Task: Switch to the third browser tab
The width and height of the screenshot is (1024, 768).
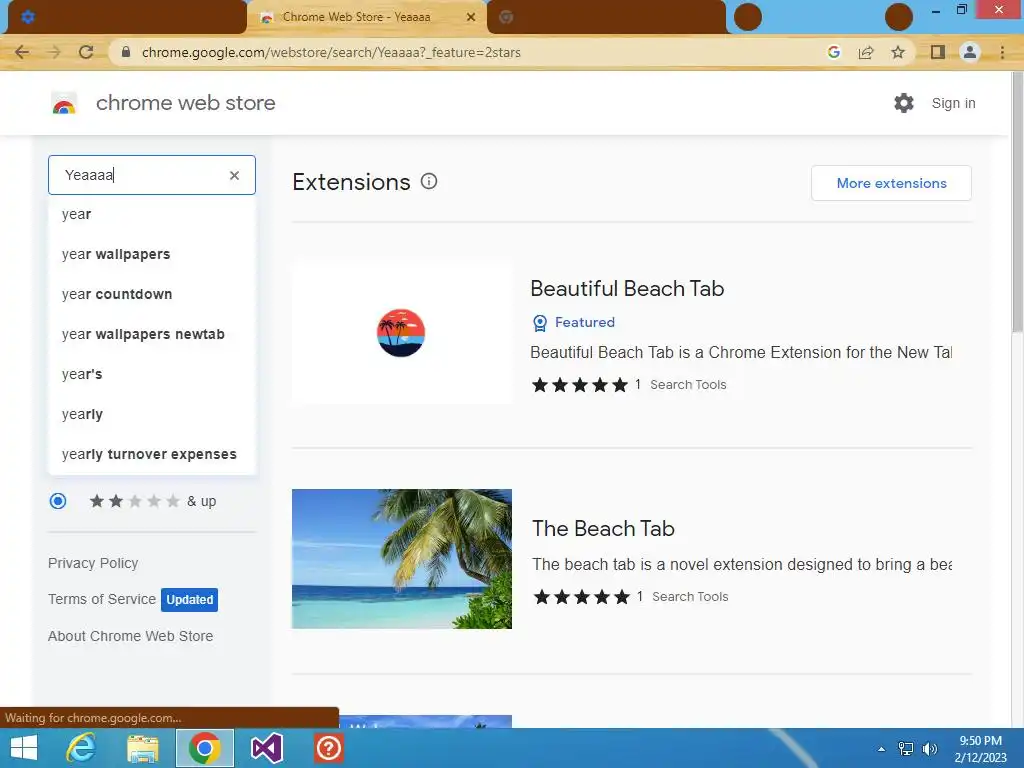Action: [x=606, y=17]
